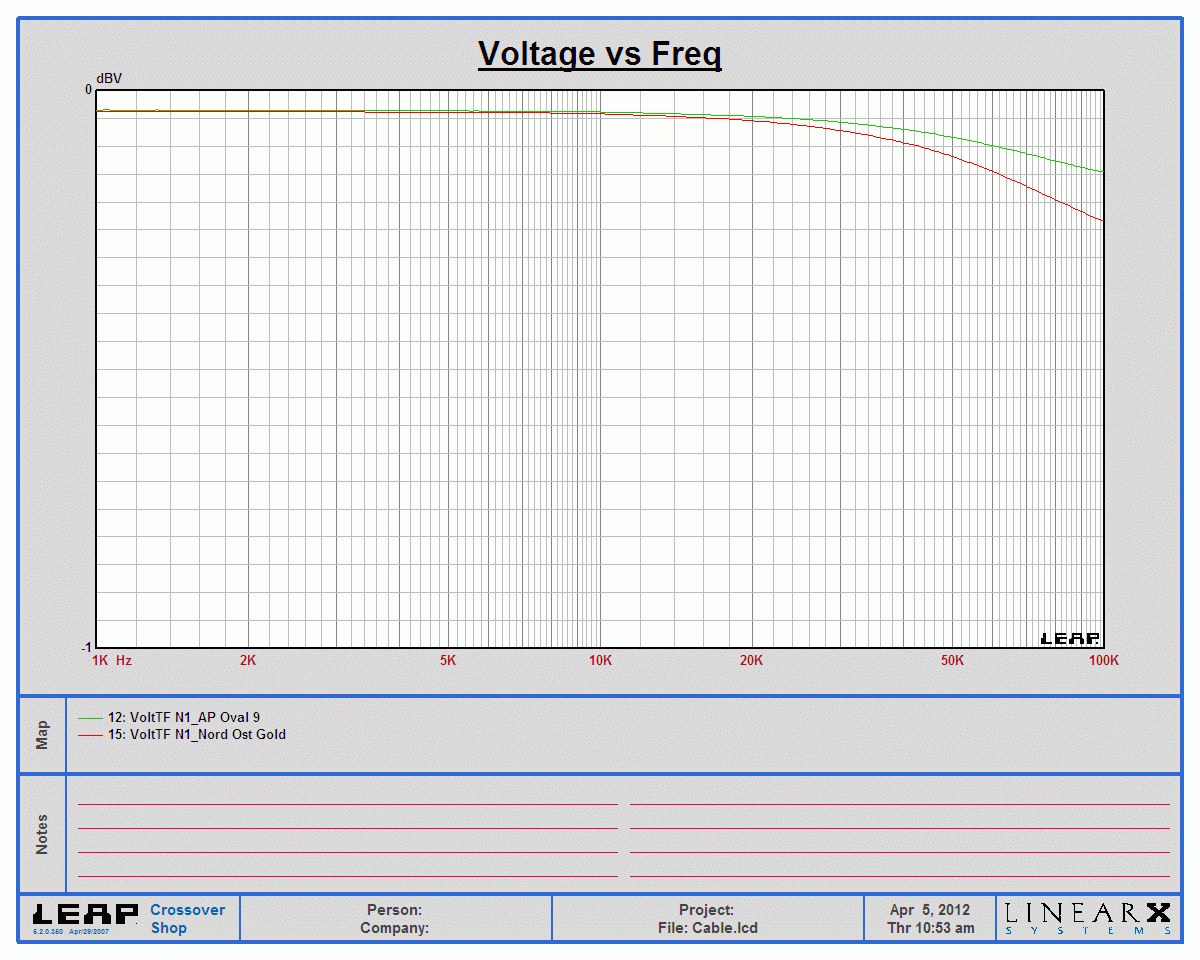Click the LEAP logo in the footer
The image size is (1200, 960).
click(x=85, y=914)
